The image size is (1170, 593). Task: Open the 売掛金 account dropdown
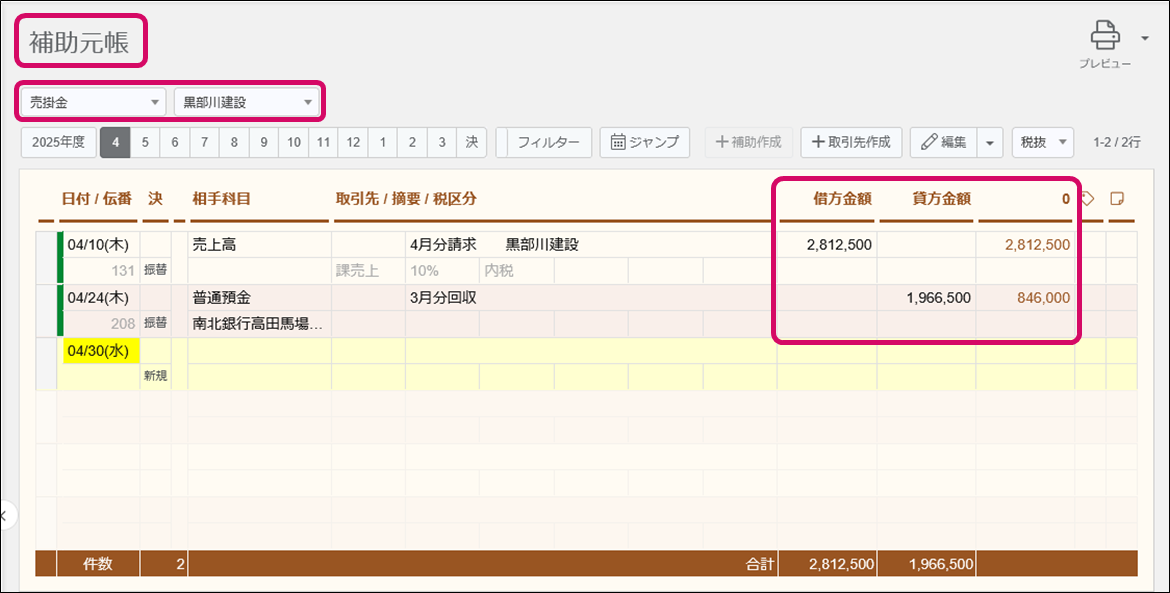coord(94,102)
